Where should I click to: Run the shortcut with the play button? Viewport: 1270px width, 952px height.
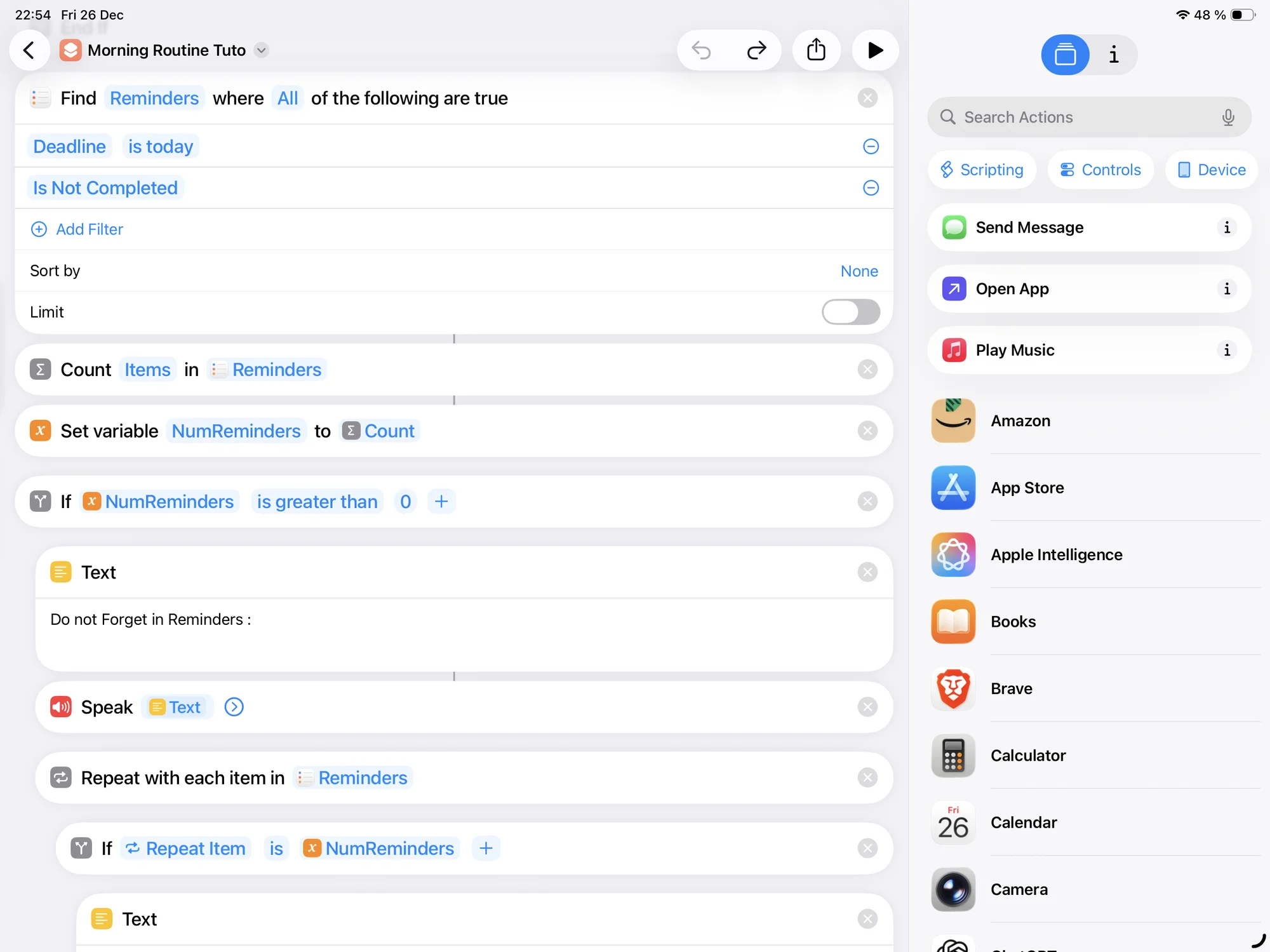(x=875, y=50)
